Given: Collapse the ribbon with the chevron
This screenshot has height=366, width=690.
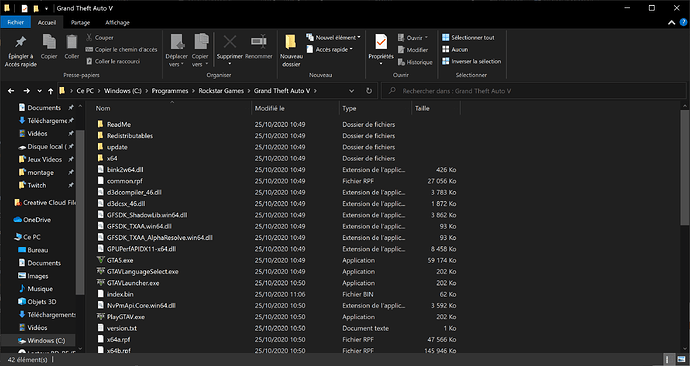Looking at the screenshot, I should [x=671, y=22].
